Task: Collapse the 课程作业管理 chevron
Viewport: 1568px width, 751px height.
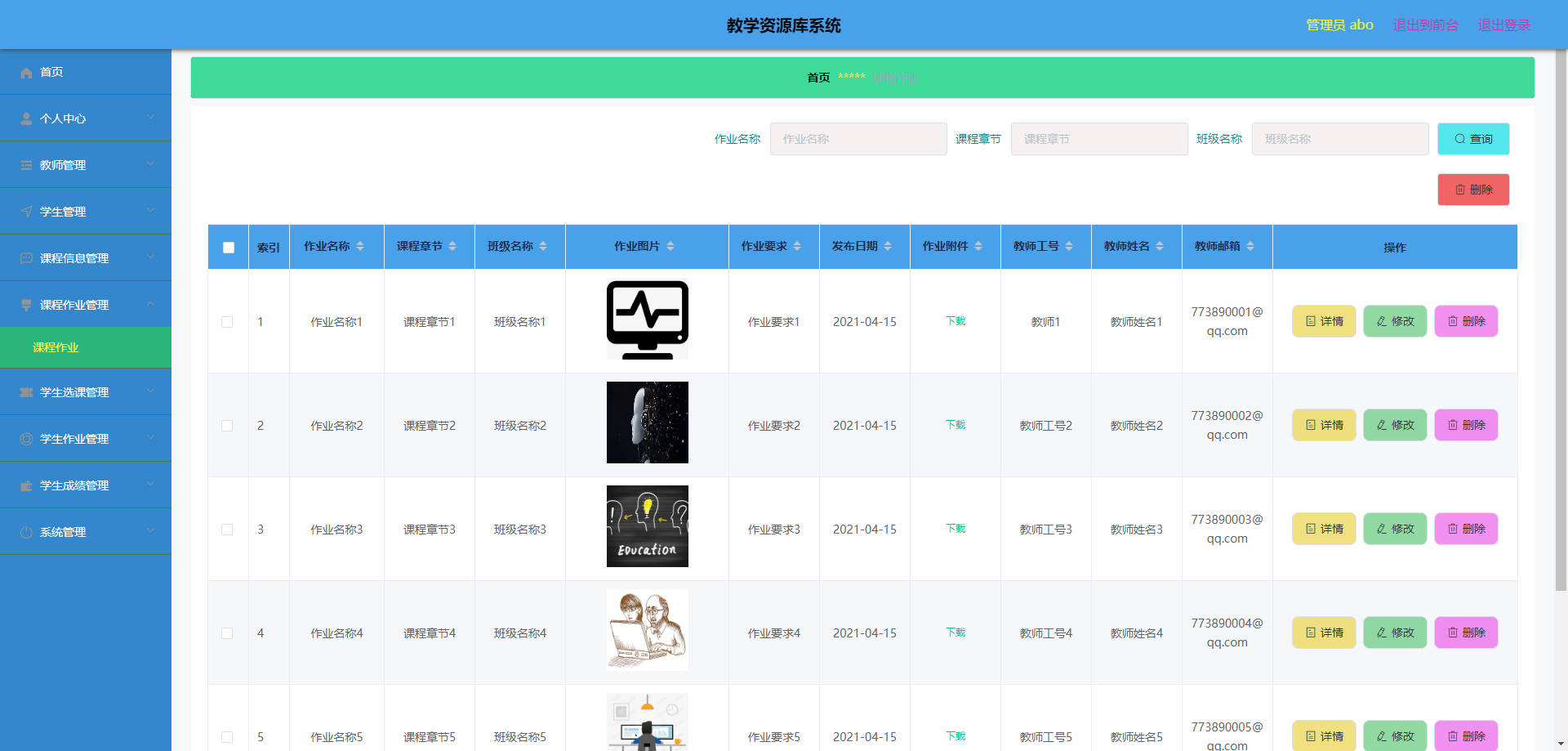Action: click(151, 304)
